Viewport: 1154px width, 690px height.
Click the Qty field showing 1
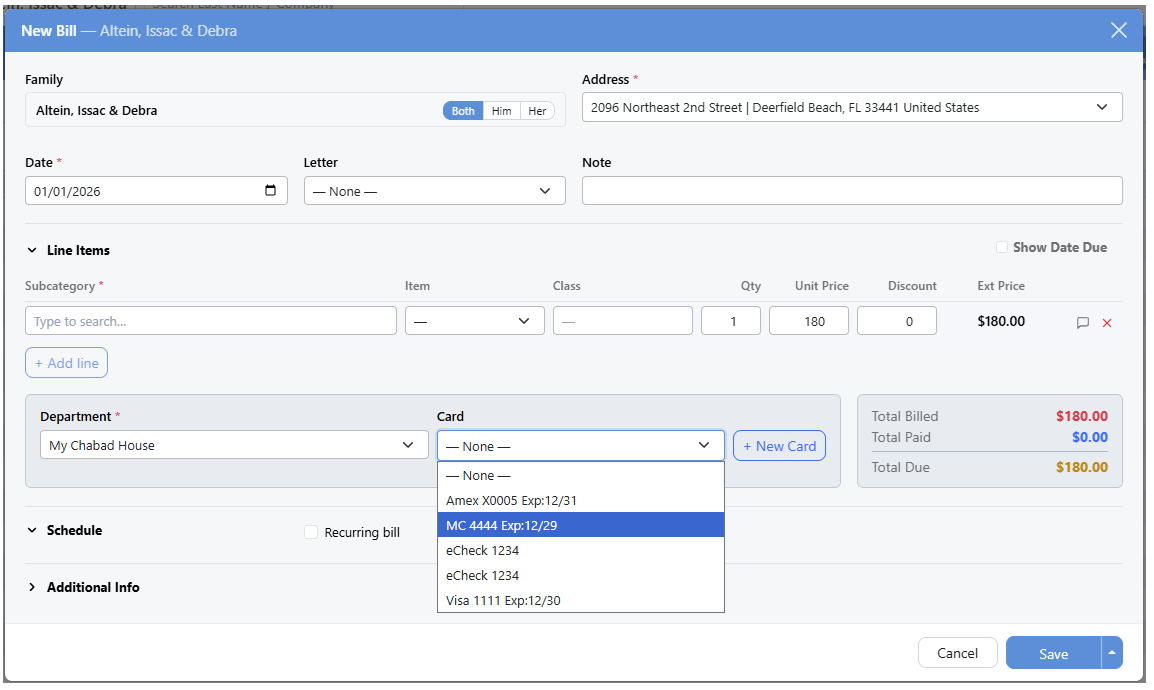click(730, 321)
